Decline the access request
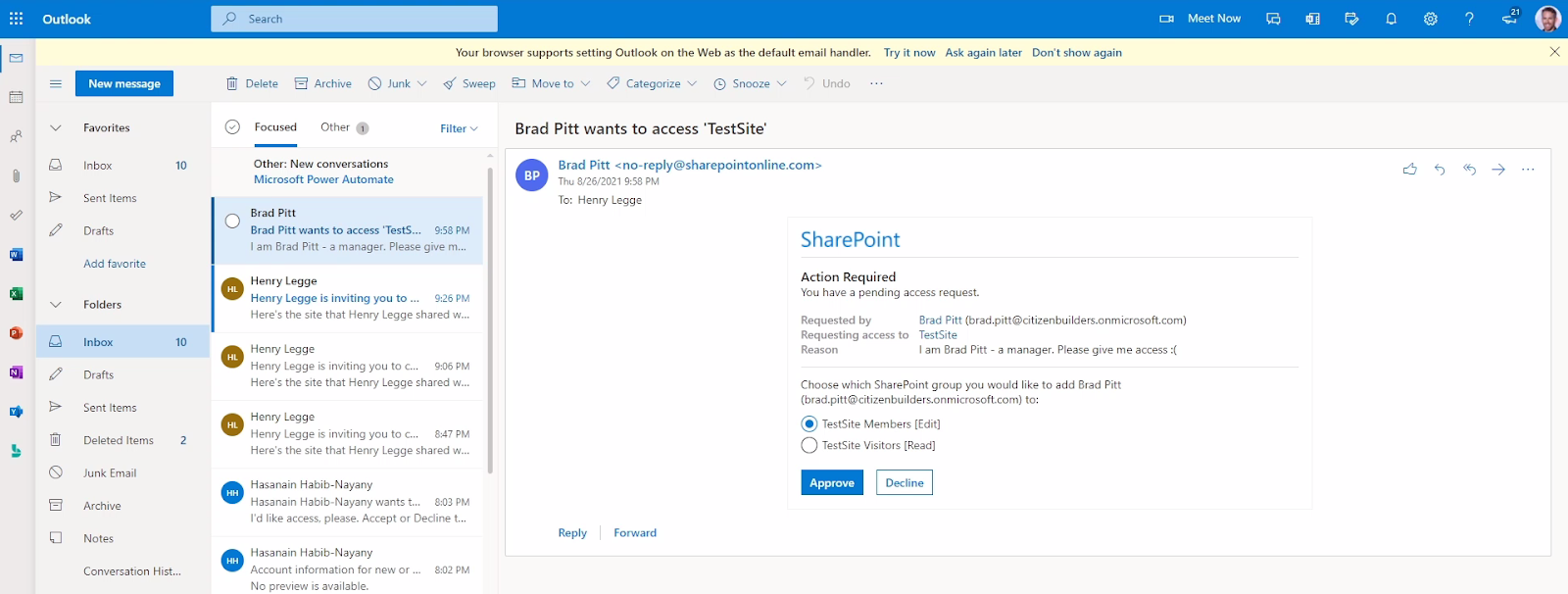 pos(905,482)
